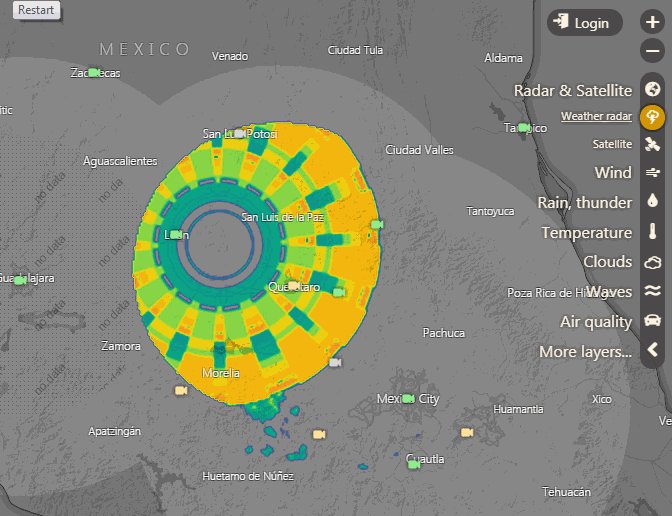672x516 pixels.
Task: Click the Venado label
Action: 230,57
